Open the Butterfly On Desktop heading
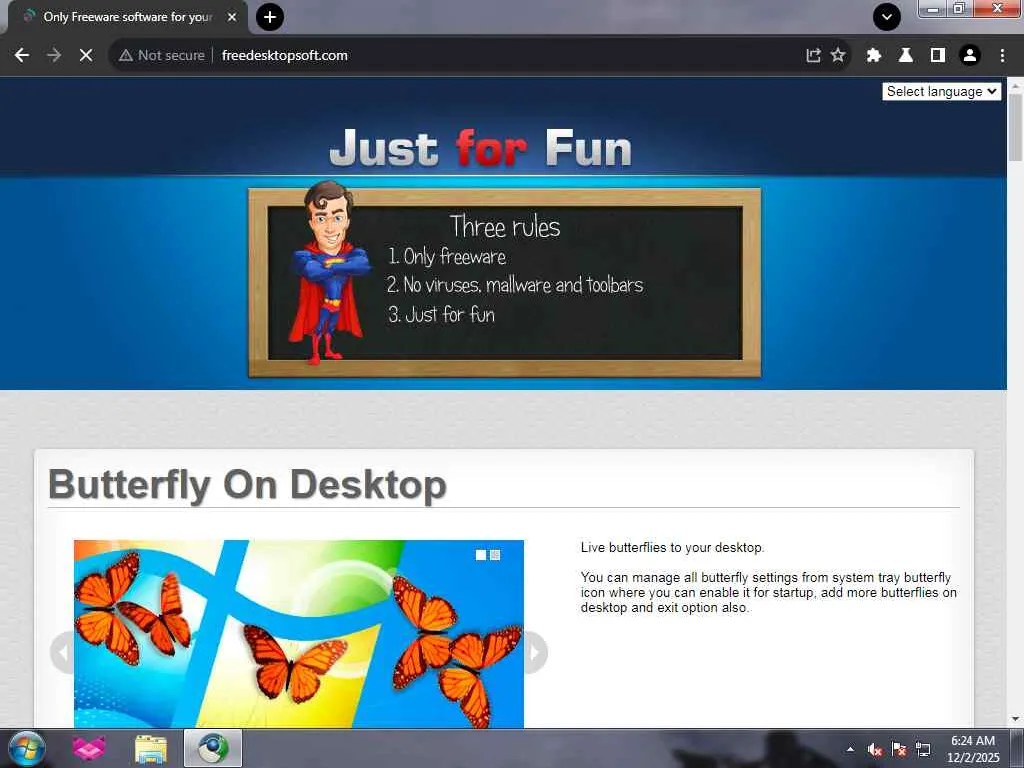The image size is (1024, 768). pyautogui.click(x=248, y=485)
